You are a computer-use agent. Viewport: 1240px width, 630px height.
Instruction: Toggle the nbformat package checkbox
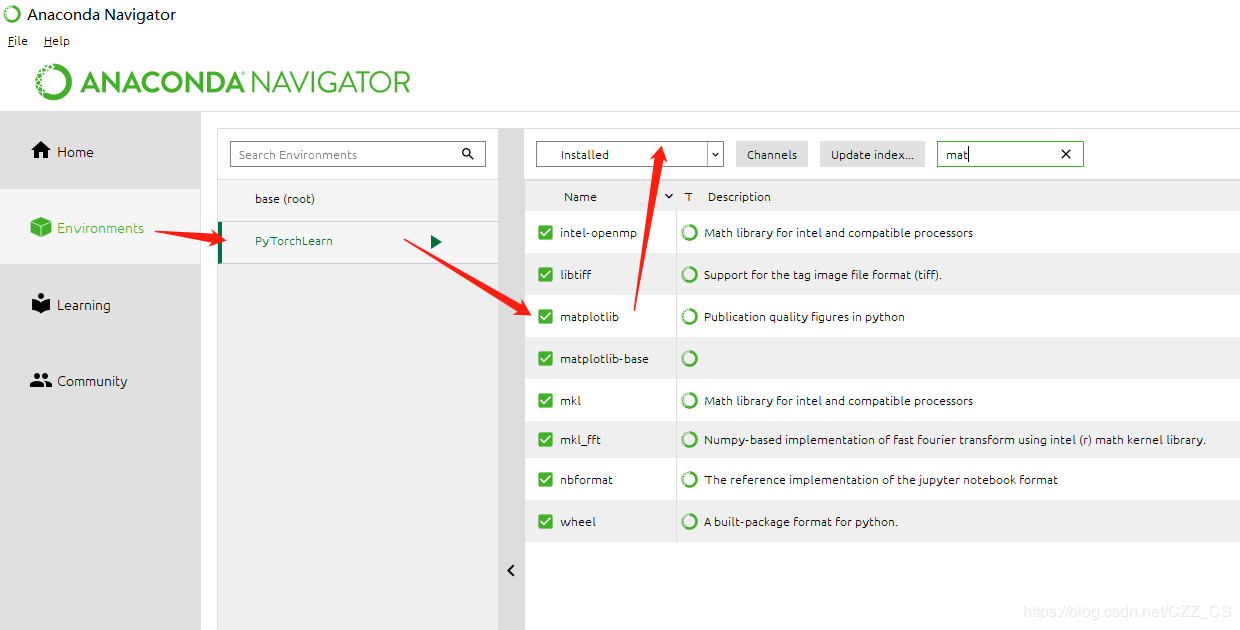click(545, 479)
